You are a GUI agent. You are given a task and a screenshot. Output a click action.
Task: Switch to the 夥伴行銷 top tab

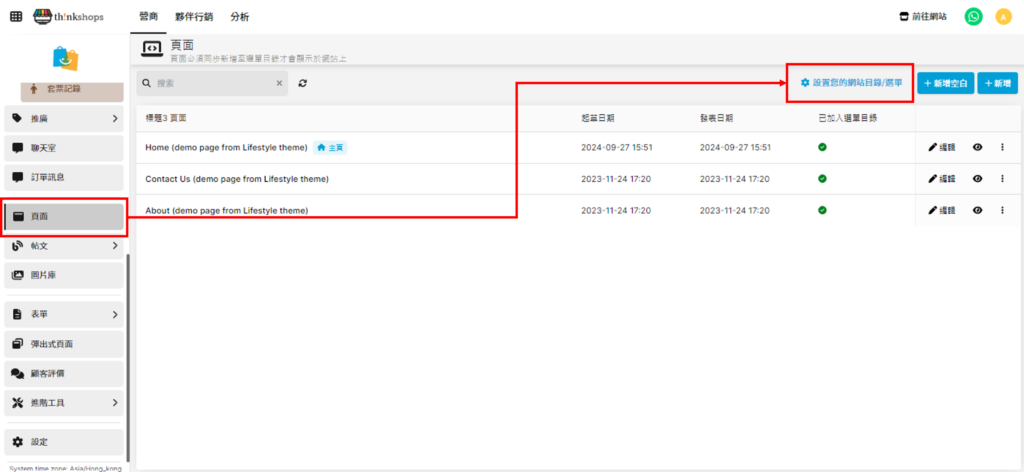195,17
